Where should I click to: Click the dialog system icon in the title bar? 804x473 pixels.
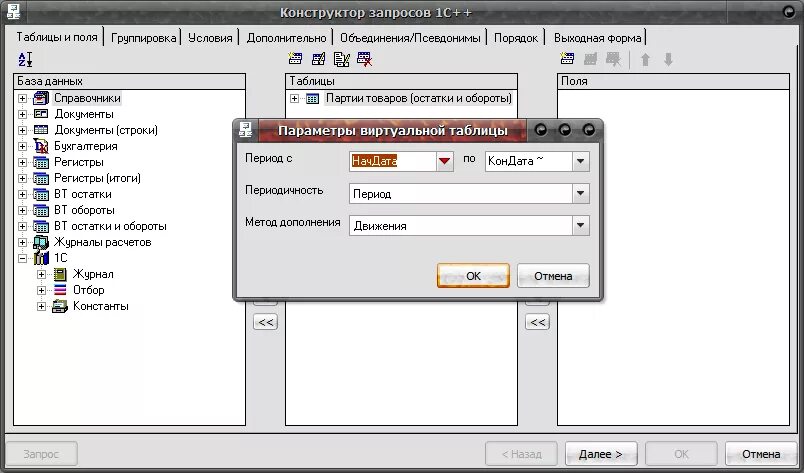pyautogui.click(x=246, y=130)
